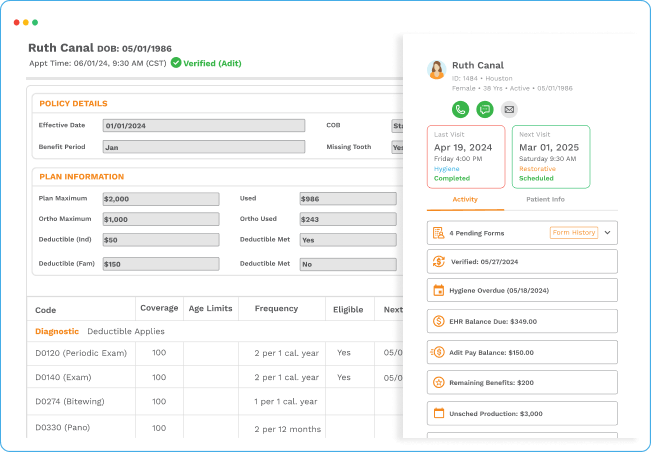Click the Unsched Production calendar icon
The height and width of the screenshot is (452, 651).
click(x=438, y=413)
